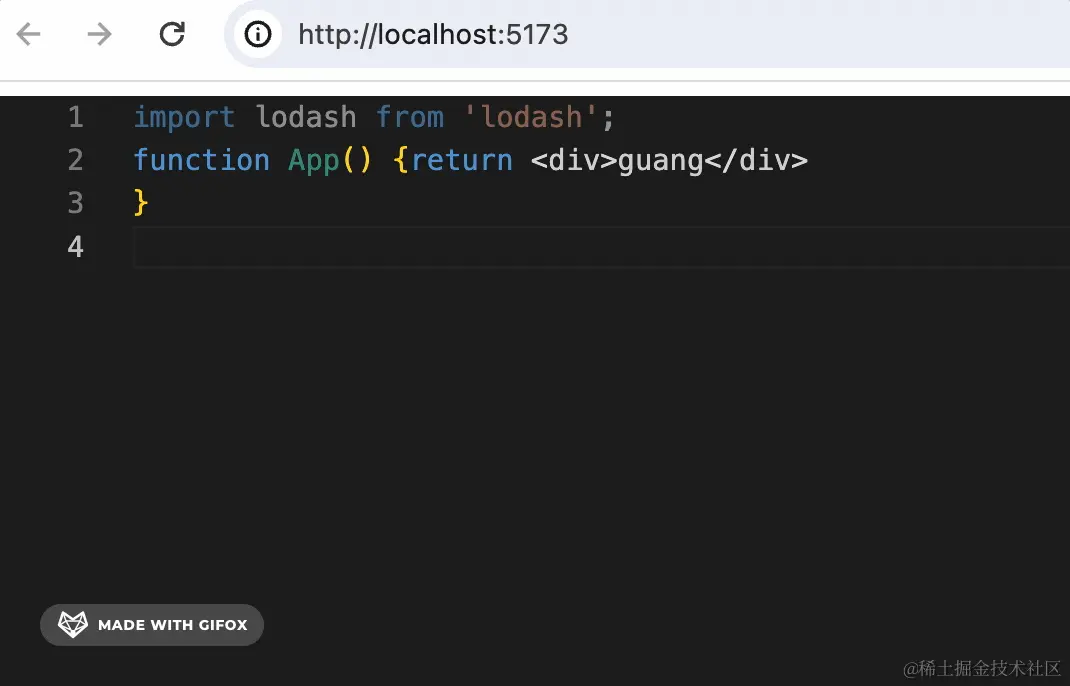Click the 'function' keyword on line 2
Image resolution: width=1070 pixels, height=686 pixels.
tap(201, 160)
